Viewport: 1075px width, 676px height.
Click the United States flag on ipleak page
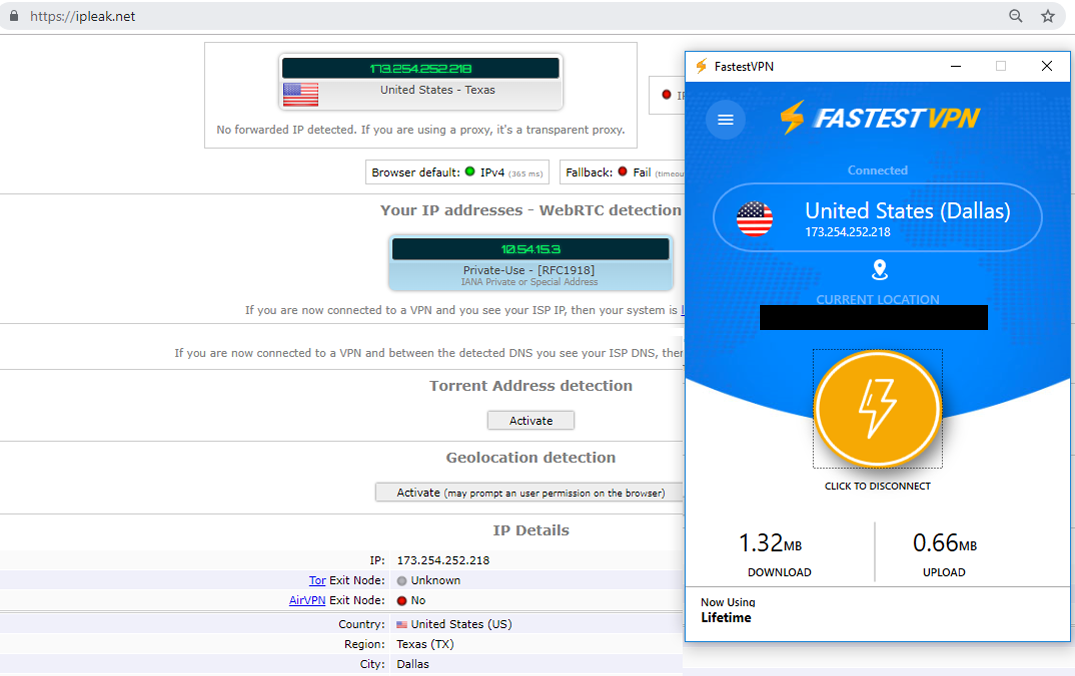(300, 95)
